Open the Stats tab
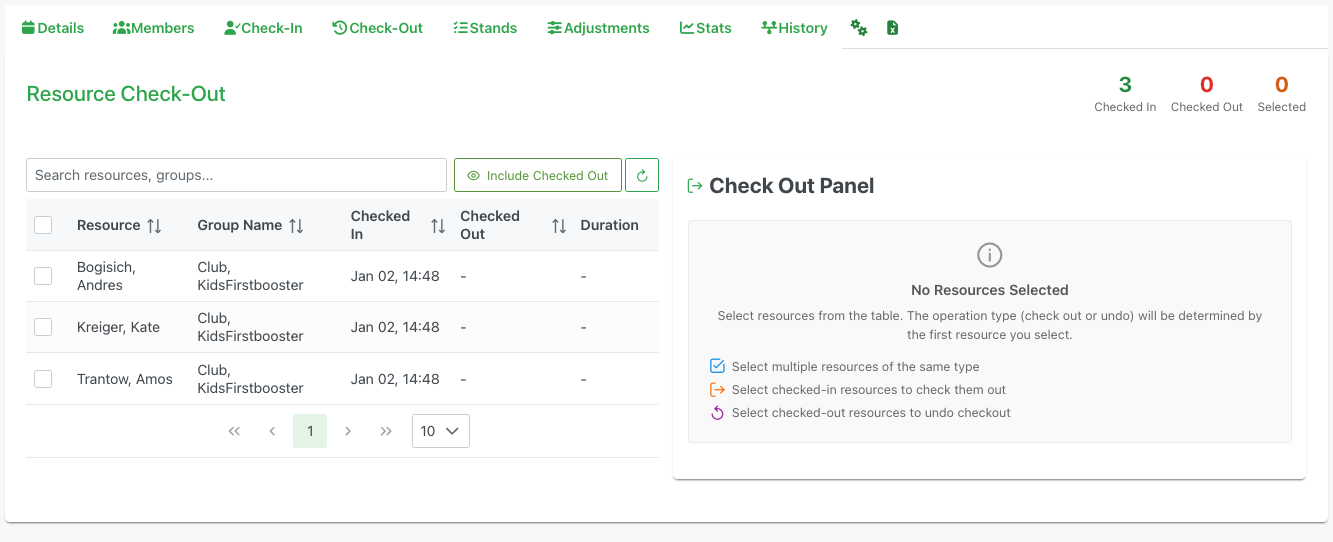Image resolution: width=1333 pixels, height=542 pixels. 705,28
